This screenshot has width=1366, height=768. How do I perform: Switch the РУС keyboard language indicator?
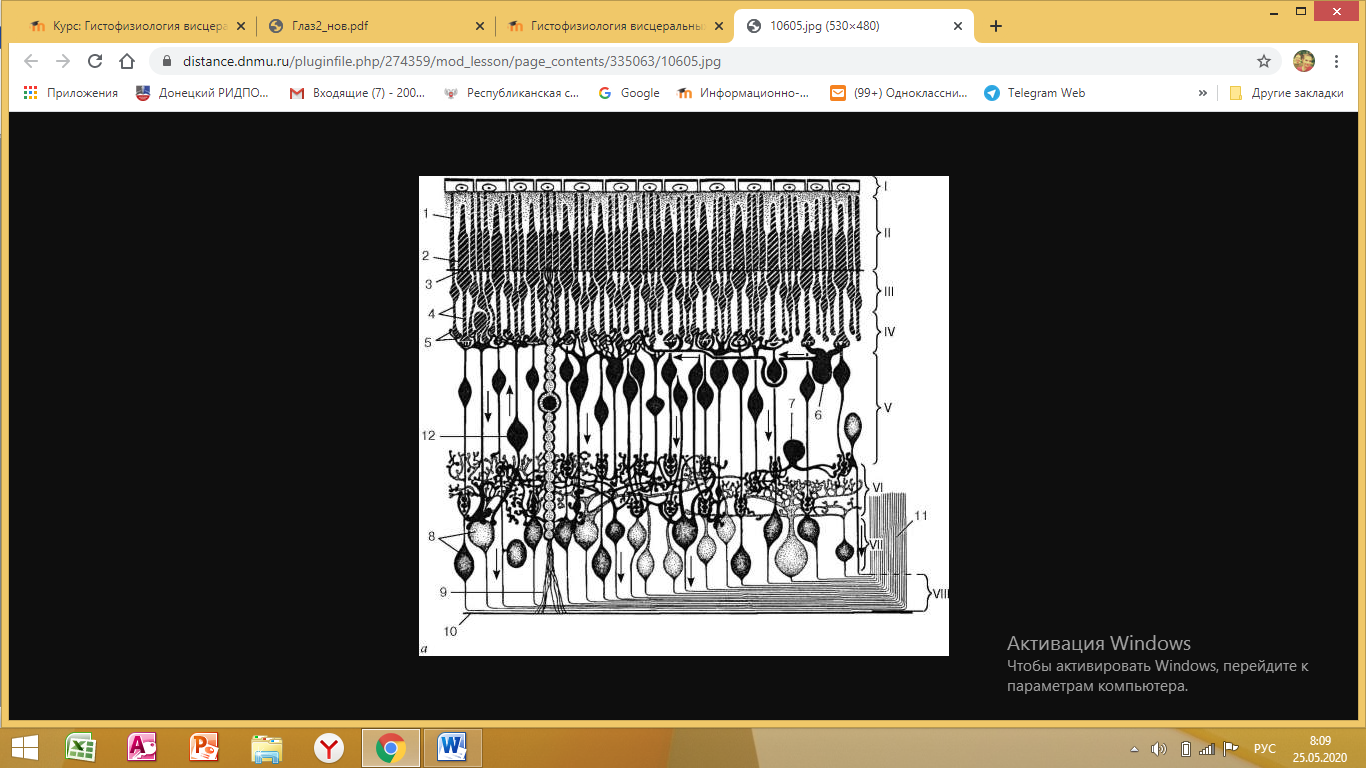pos(1264,748)
